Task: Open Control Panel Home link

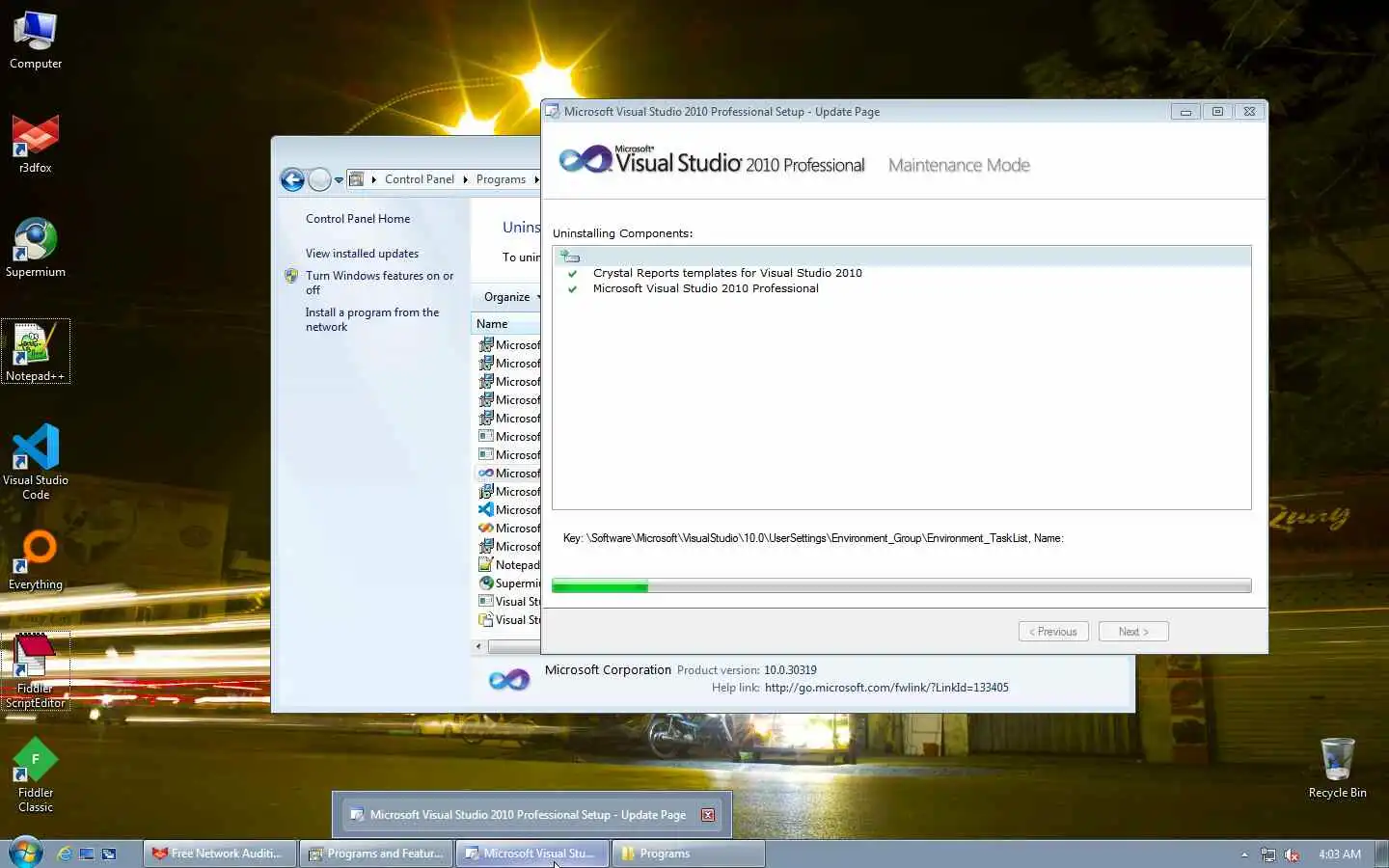Action: (x=358, y=219)
